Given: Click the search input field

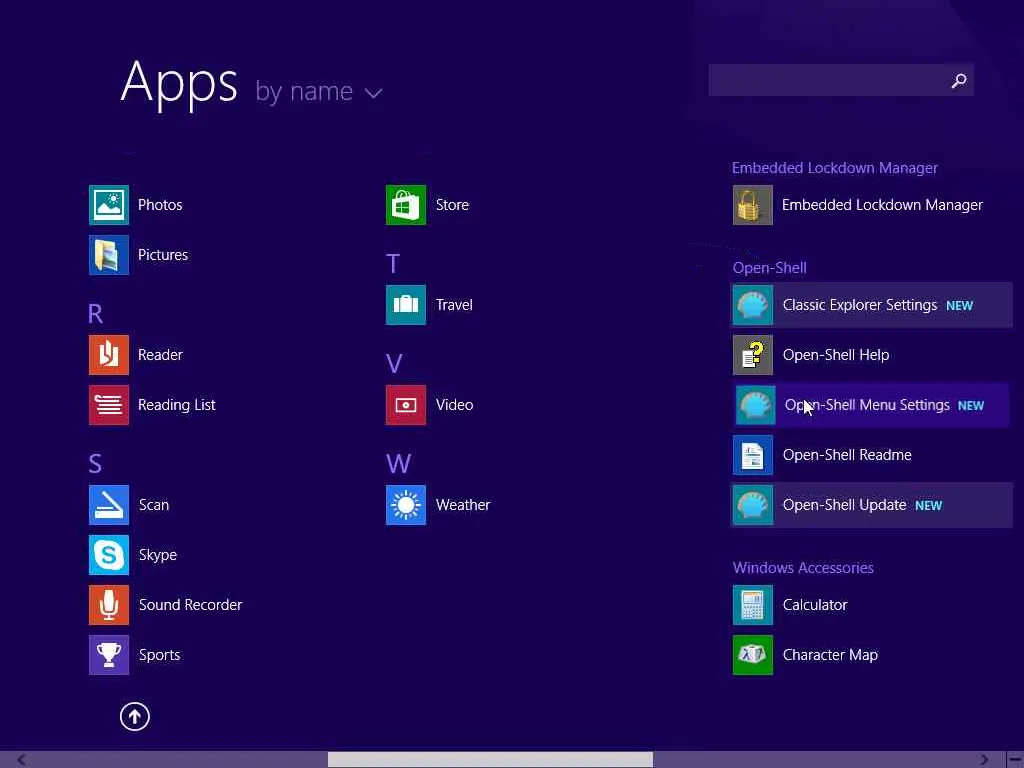Looking at the screenshot, I should (x=840, y=80).
